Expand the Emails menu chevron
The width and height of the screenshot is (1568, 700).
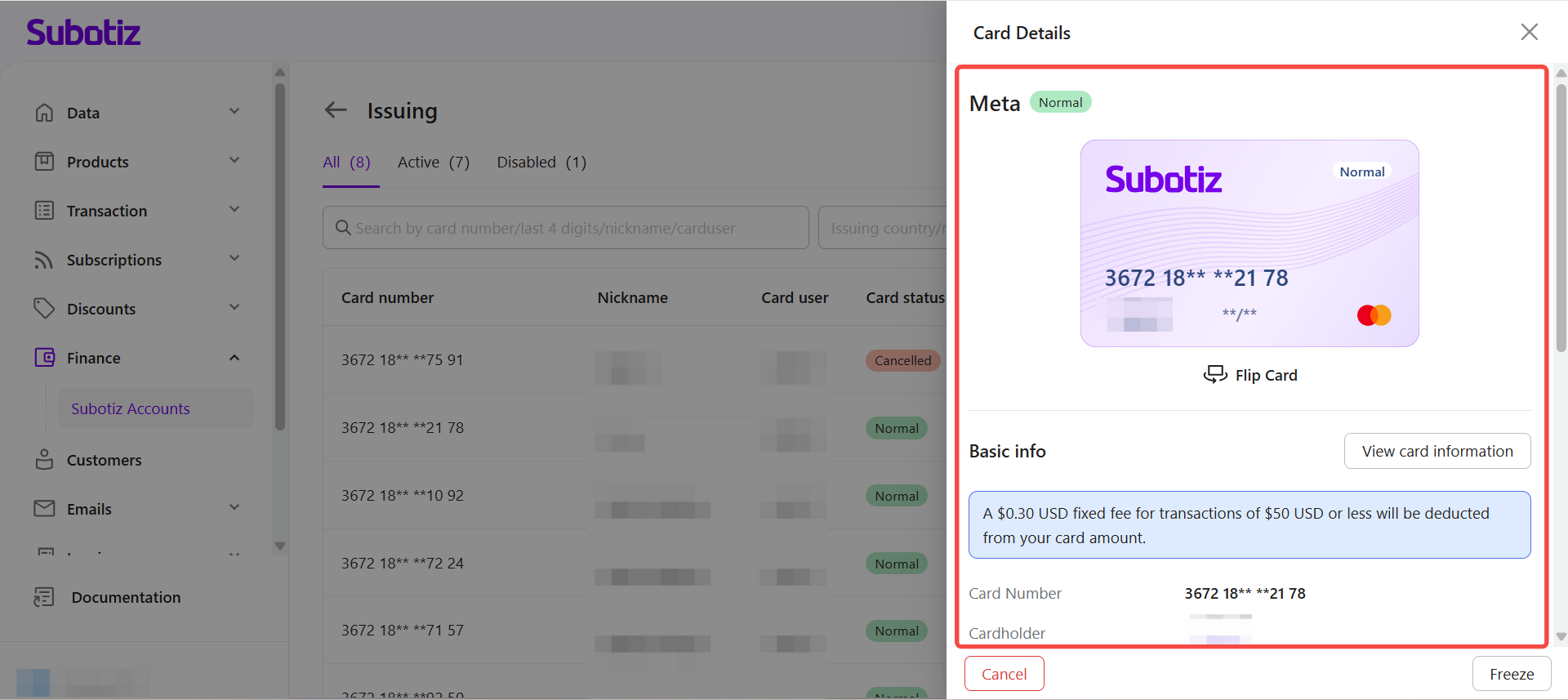234,507
